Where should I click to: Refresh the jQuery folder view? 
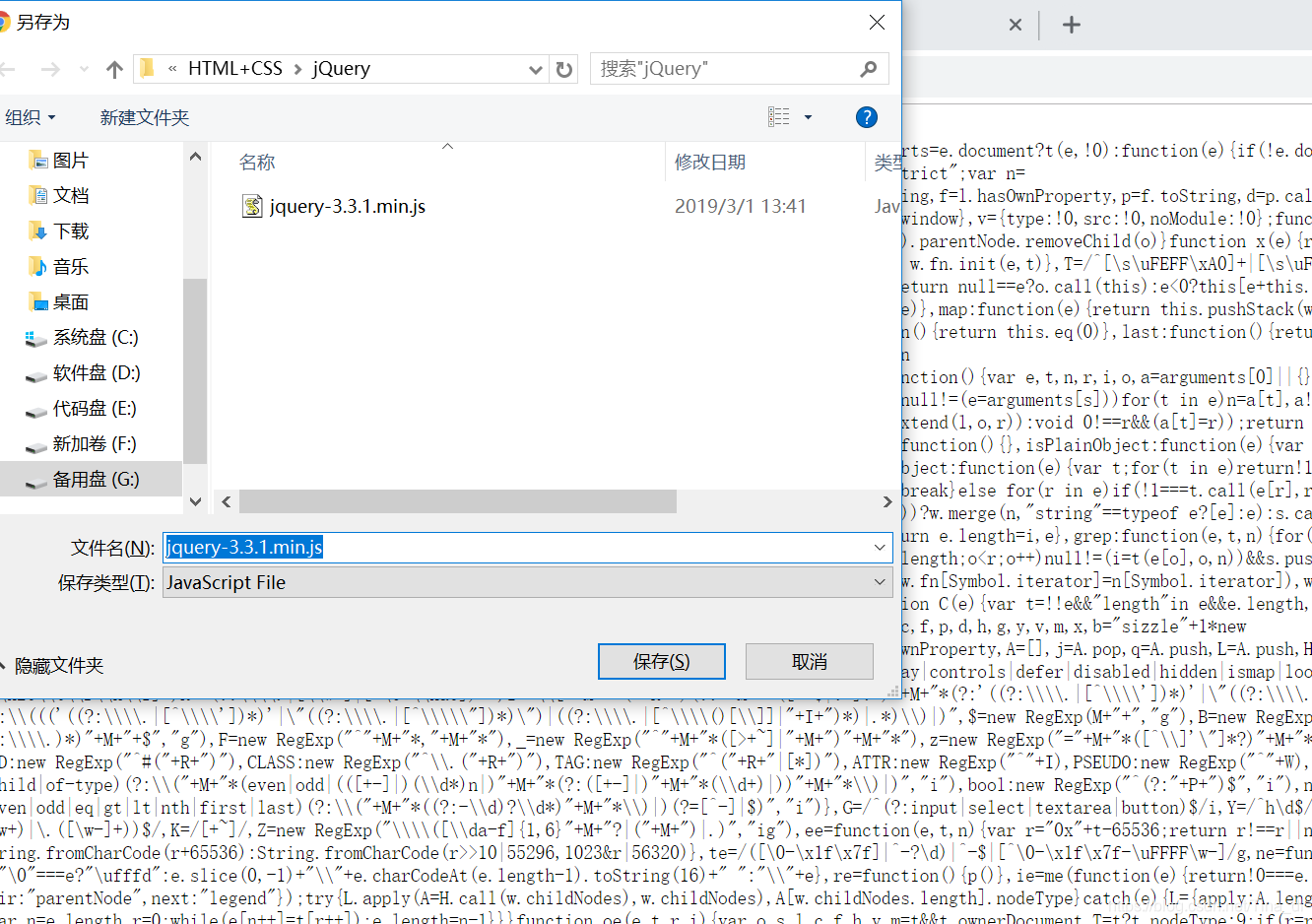pos(564,69)
